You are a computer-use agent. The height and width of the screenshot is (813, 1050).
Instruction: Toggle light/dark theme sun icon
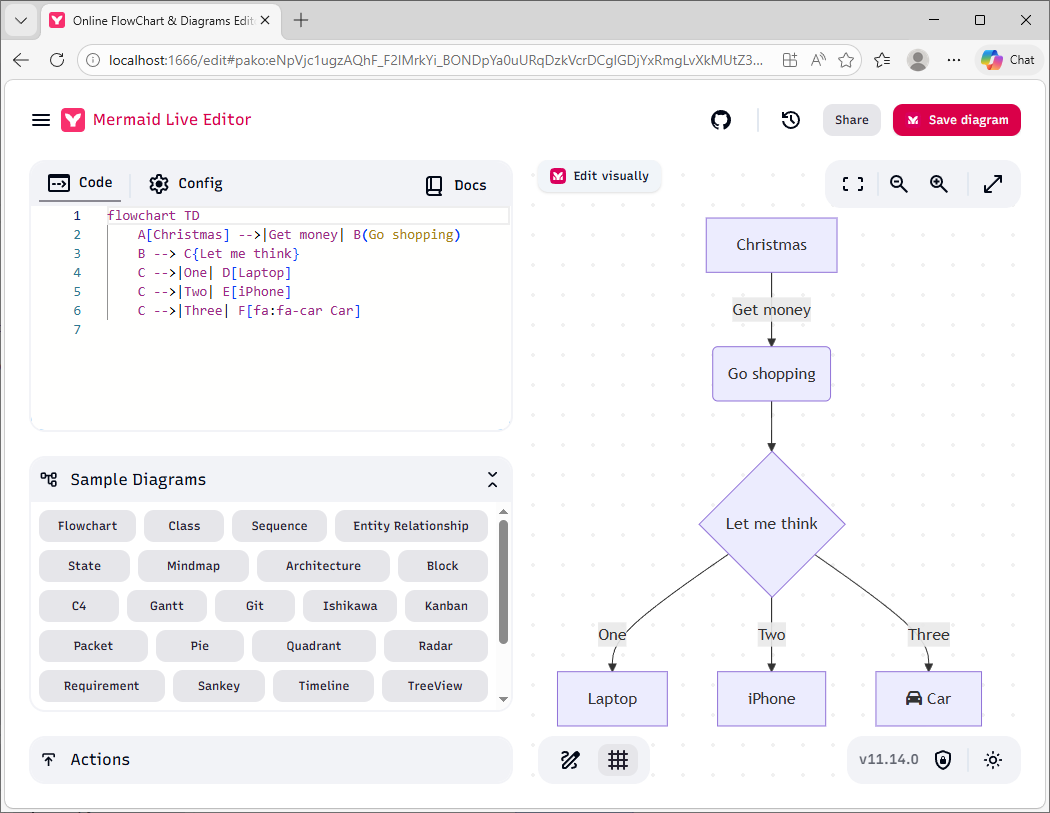tap(992, 760)
